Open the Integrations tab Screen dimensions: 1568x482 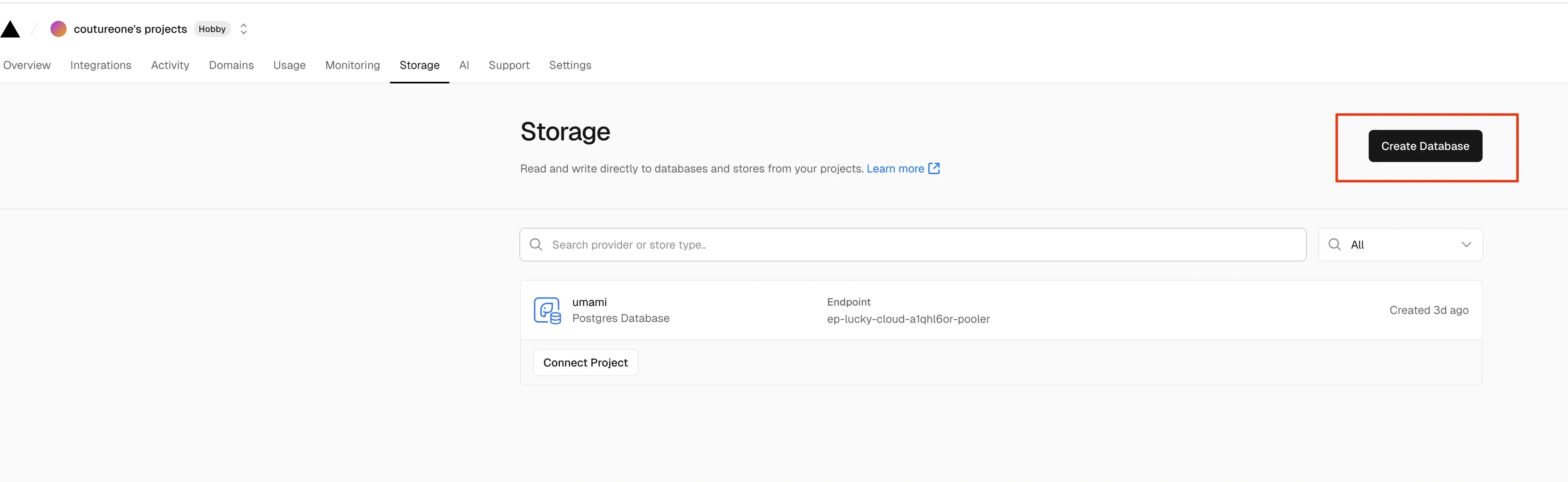click(x=100, y=65)
